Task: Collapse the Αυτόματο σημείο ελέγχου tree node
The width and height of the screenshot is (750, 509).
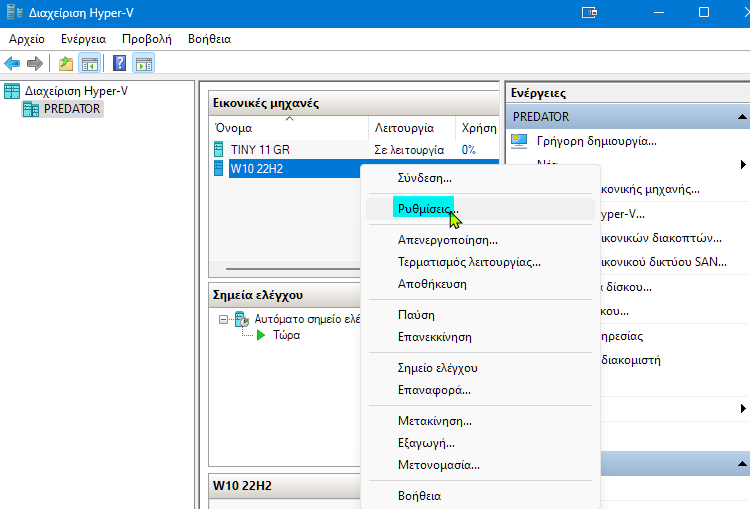Action: coord(223,319)
